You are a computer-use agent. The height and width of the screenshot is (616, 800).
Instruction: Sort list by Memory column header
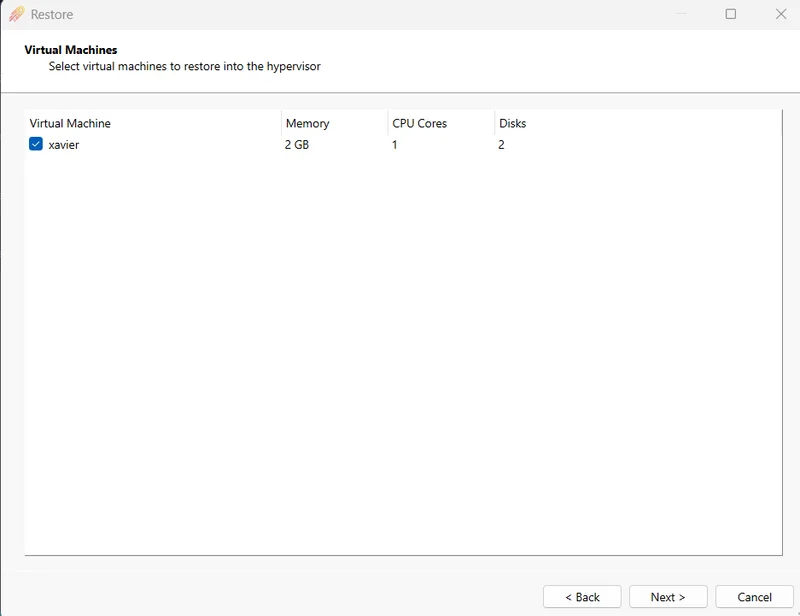click(x=307, y=123)
